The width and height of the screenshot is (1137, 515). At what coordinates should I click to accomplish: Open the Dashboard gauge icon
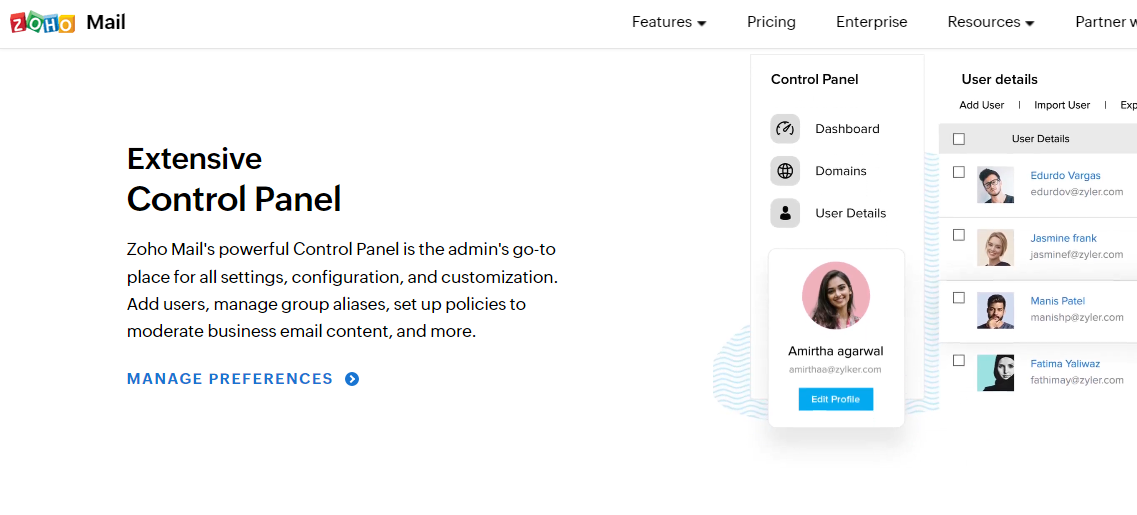(x=785, y=129)
